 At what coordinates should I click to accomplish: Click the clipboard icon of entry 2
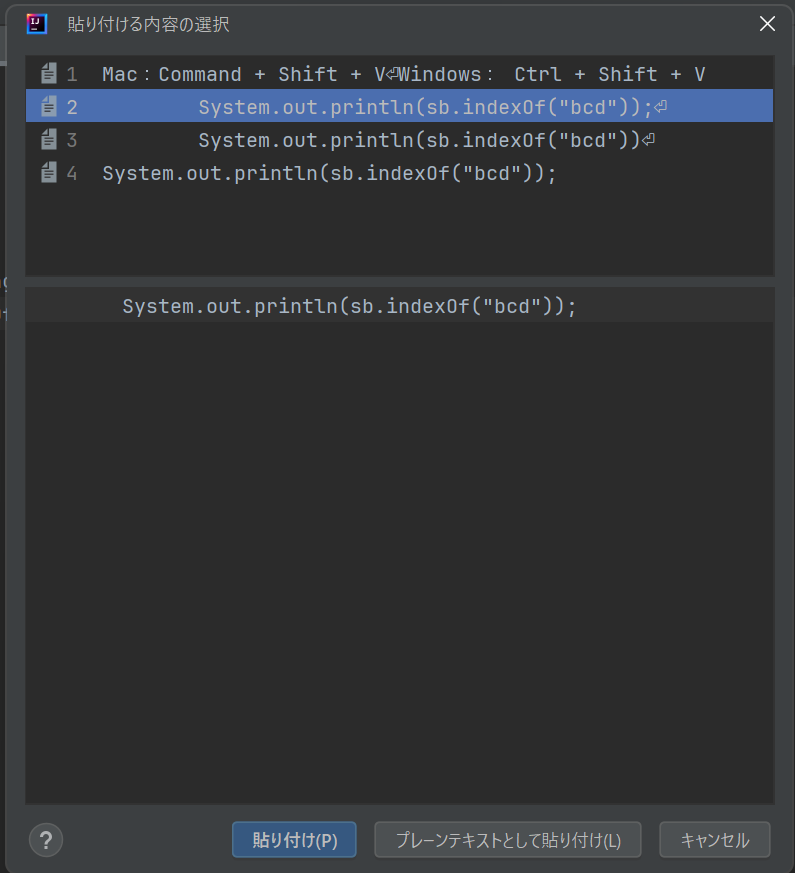[49, 107]
